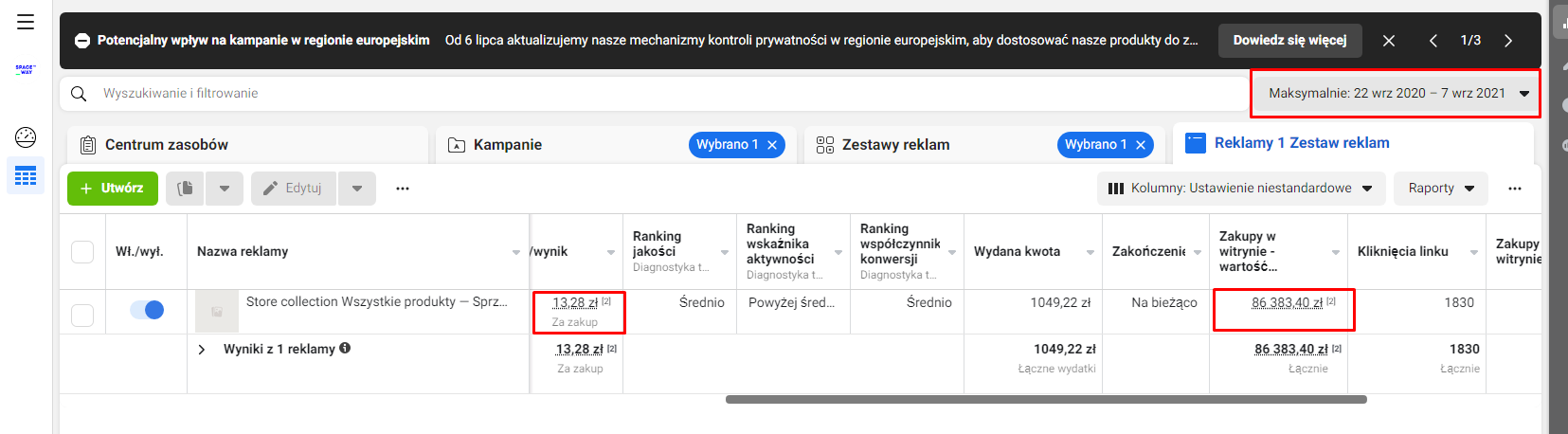Check the select-all ads header checkbox

[82, 252]
